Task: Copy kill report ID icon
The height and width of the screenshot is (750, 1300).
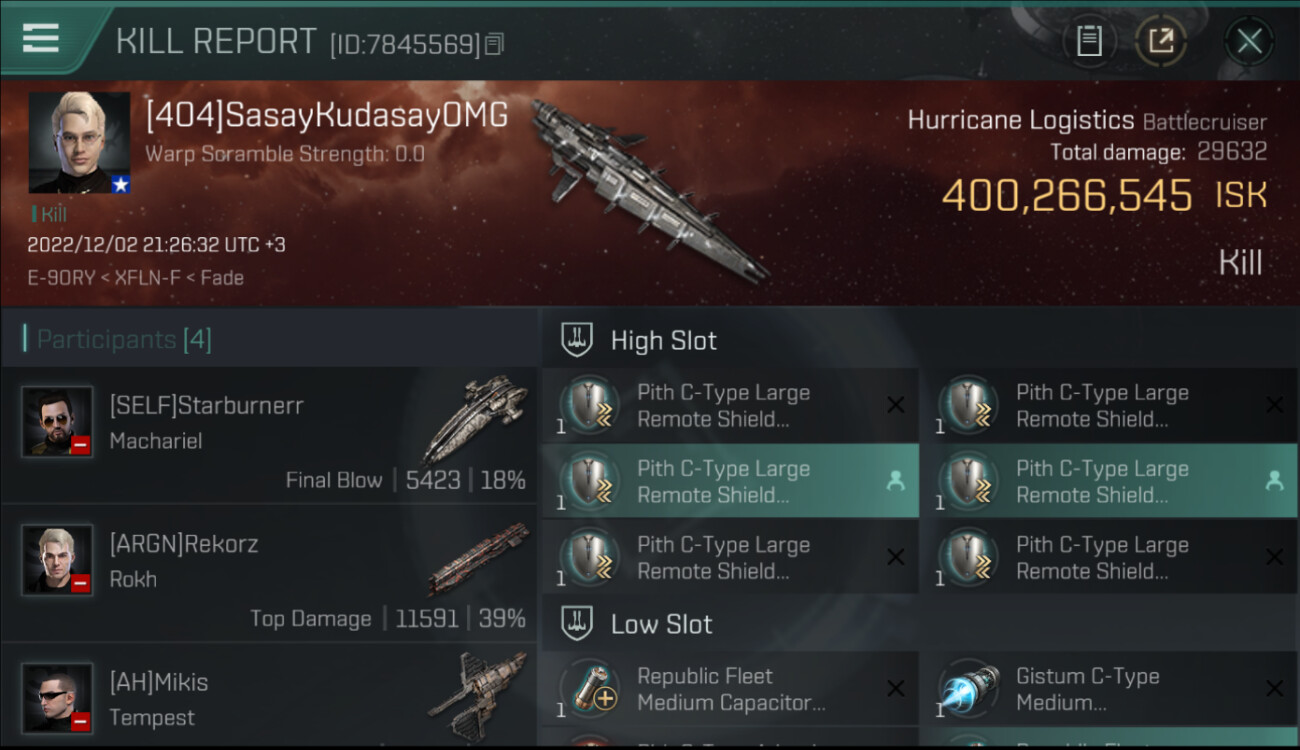Action: click(x=495, y=44)
